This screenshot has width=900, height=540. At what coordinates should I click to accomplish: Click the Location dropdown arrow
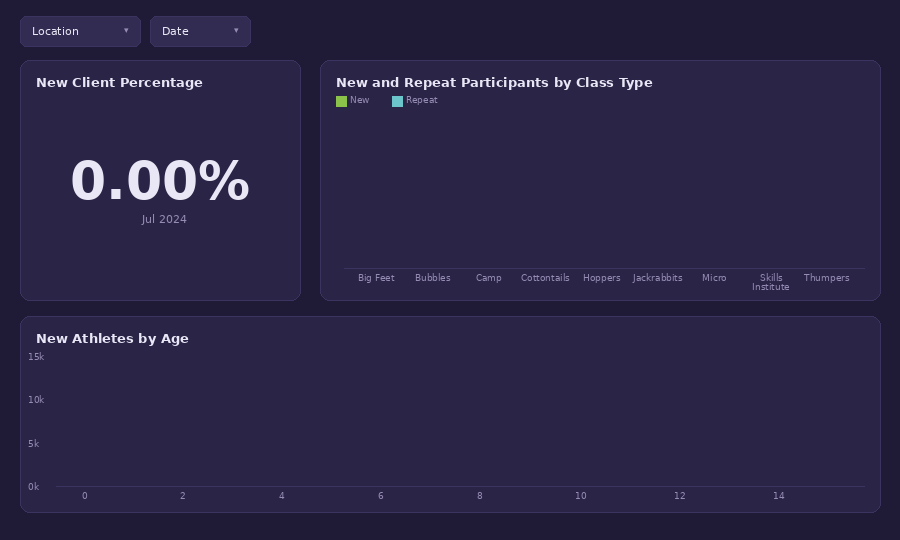click(126, 30)
